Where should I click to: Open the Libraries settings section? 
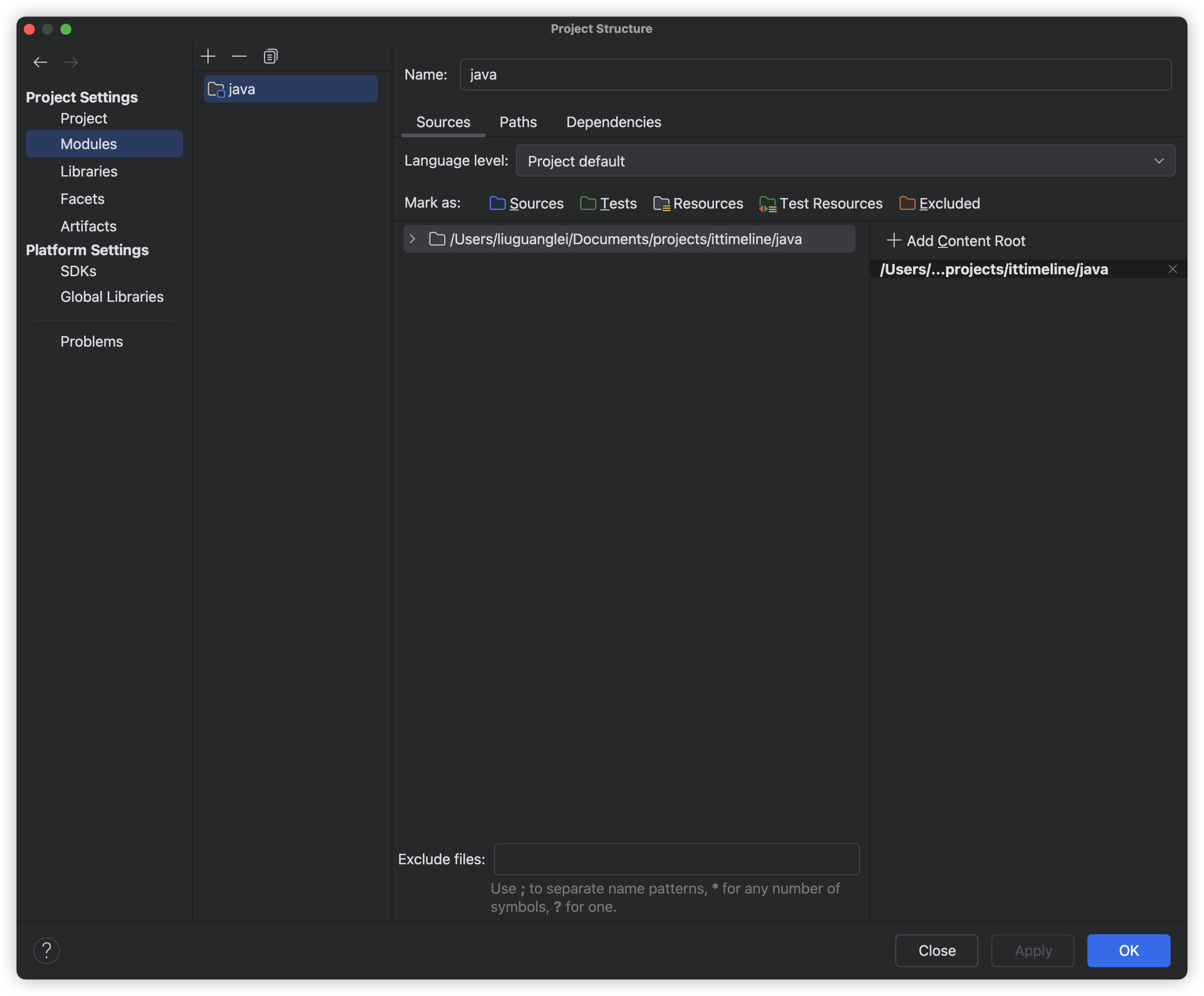click(x=89, y=171)
